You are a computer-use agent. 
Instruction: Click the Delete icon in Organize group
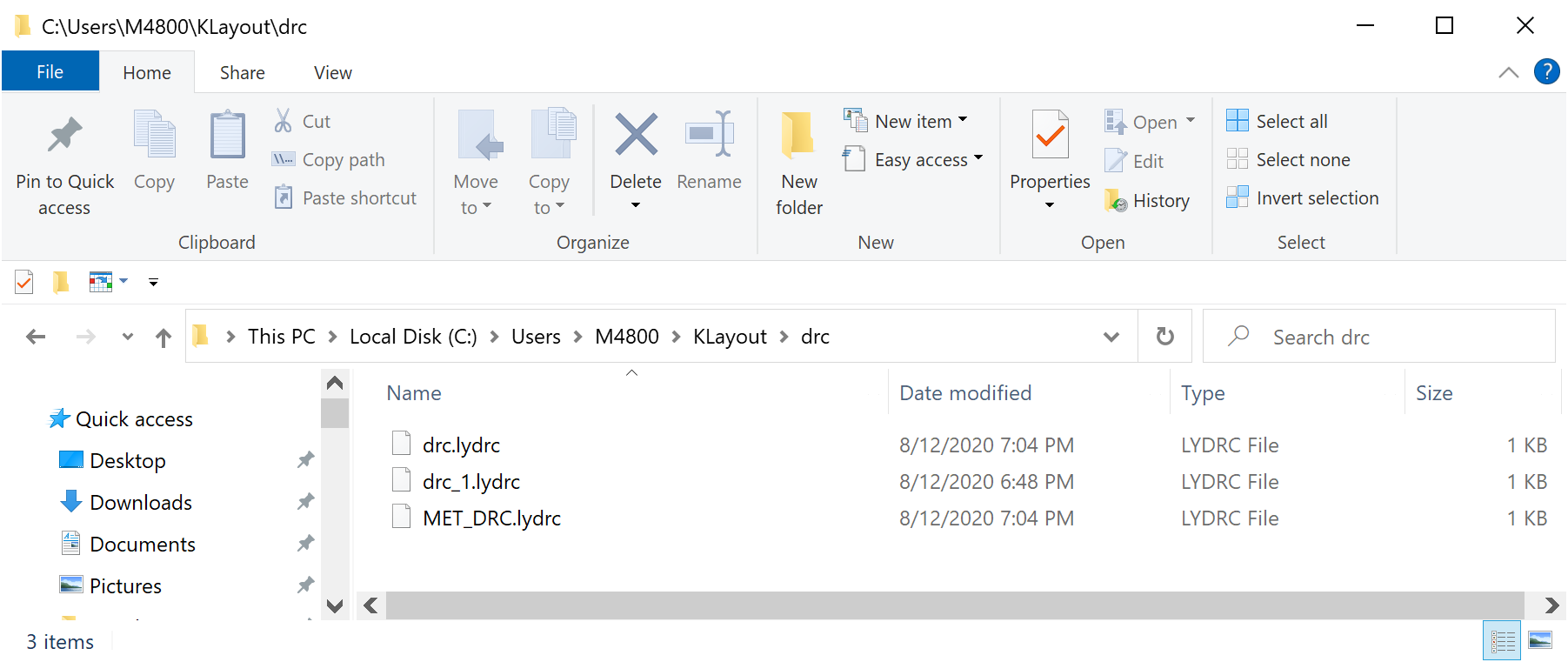636,137
